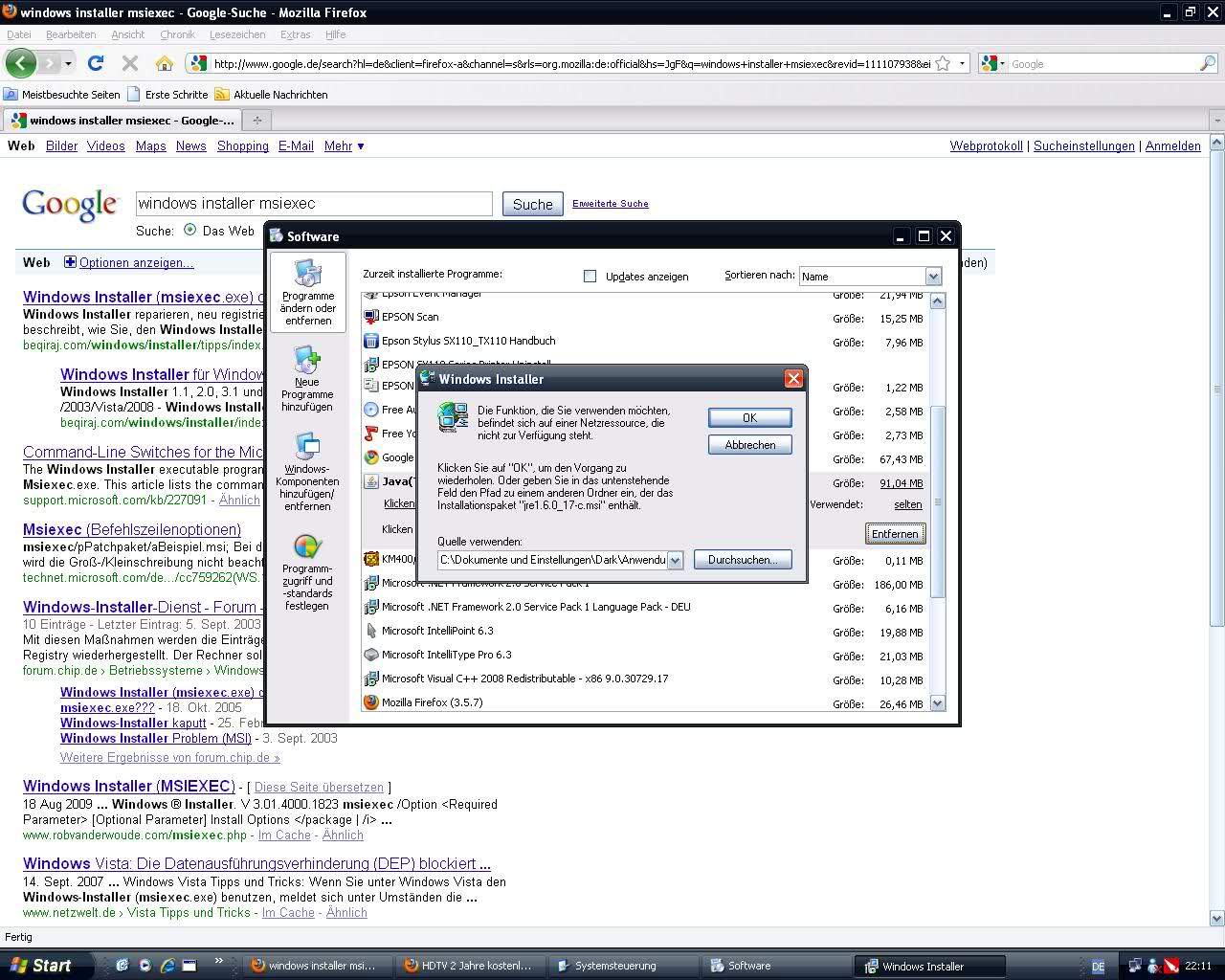Click the Microsoft IntelliPoint 6.3 mouse icon
This screenshot has height=980, width=1225.
tap(371, 631)
